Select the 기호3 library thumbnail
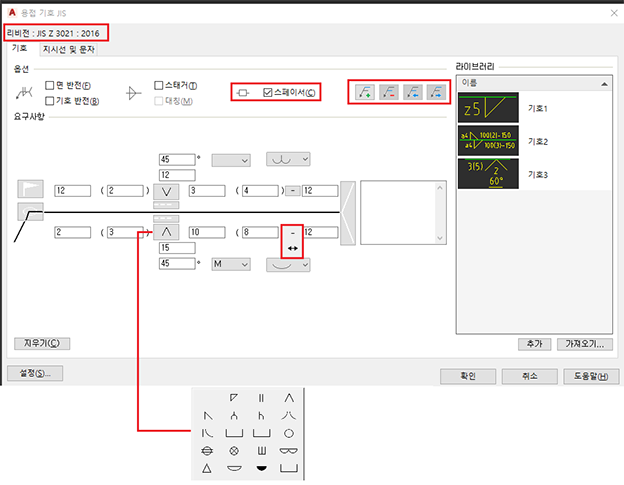The width and height of the screenshot is (624, 485). click(488, 174)
